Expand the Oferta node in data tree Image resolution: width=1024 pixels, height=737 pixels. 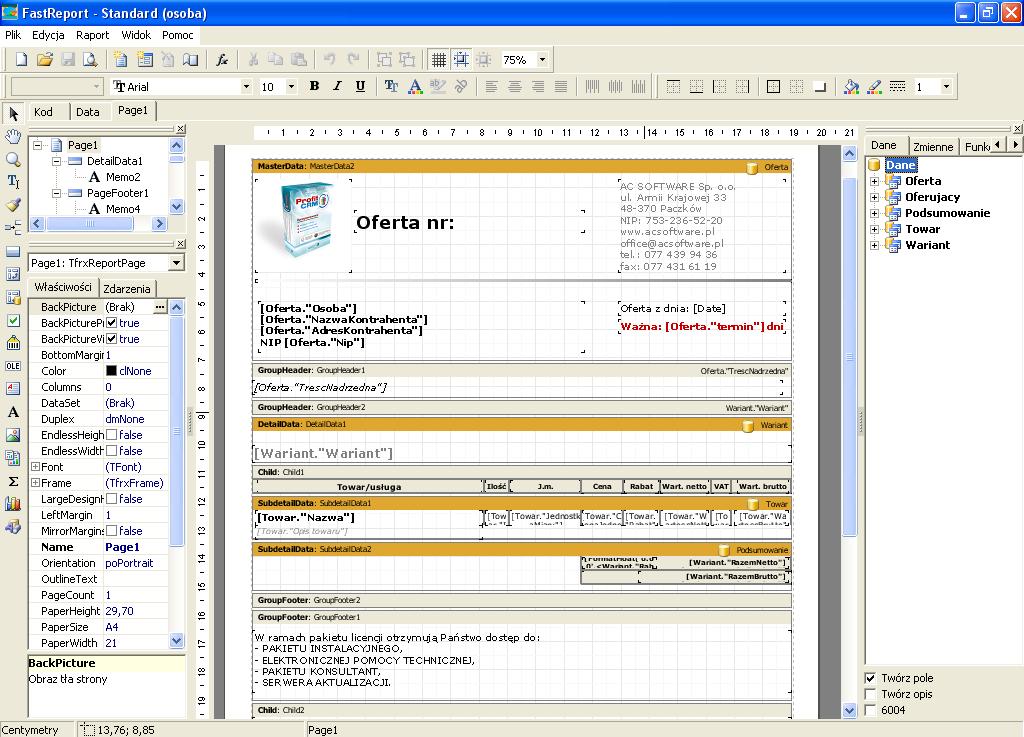coord(874,181)
